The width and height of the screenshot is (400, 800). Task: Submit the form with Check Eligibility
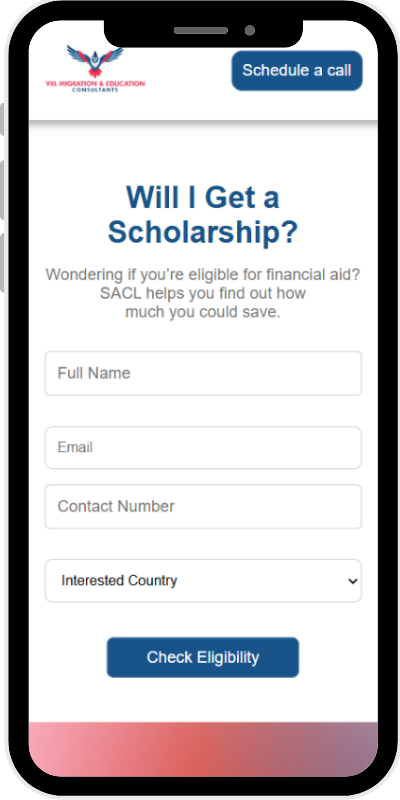(x=203, y=657)
